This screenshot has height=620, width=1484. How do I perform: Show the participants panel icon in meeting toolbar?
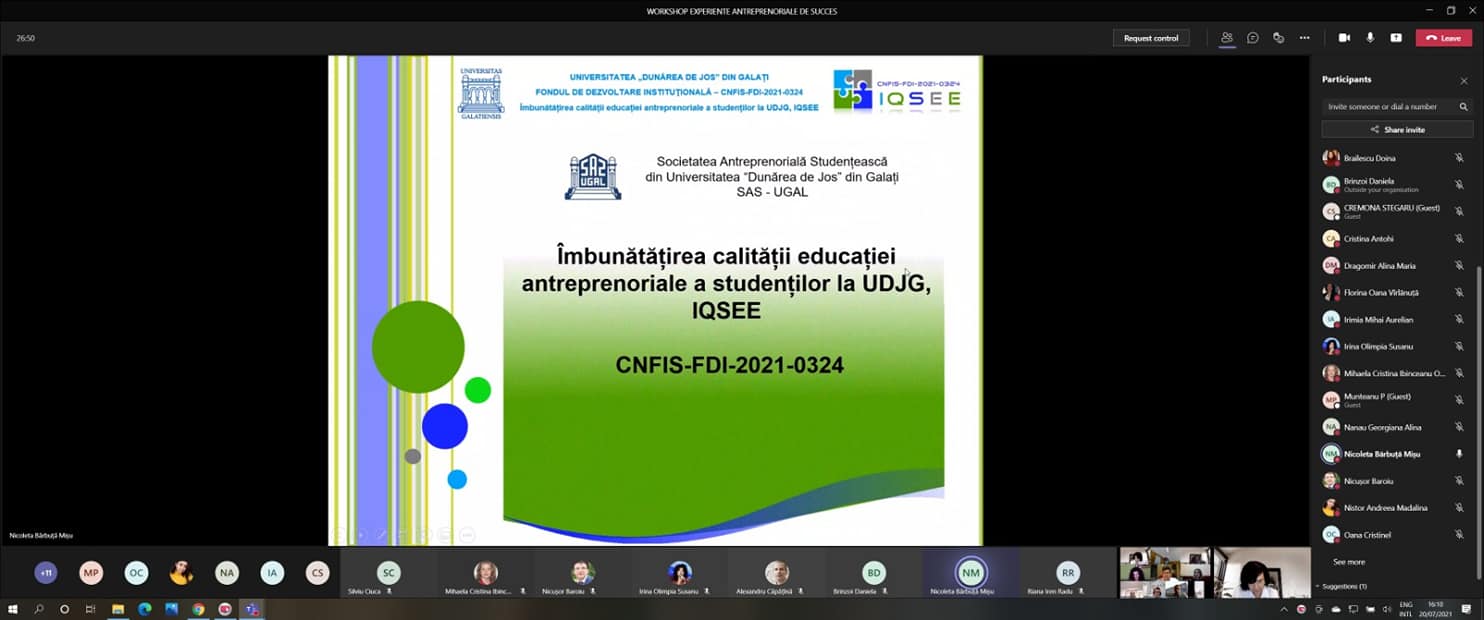1226,38
